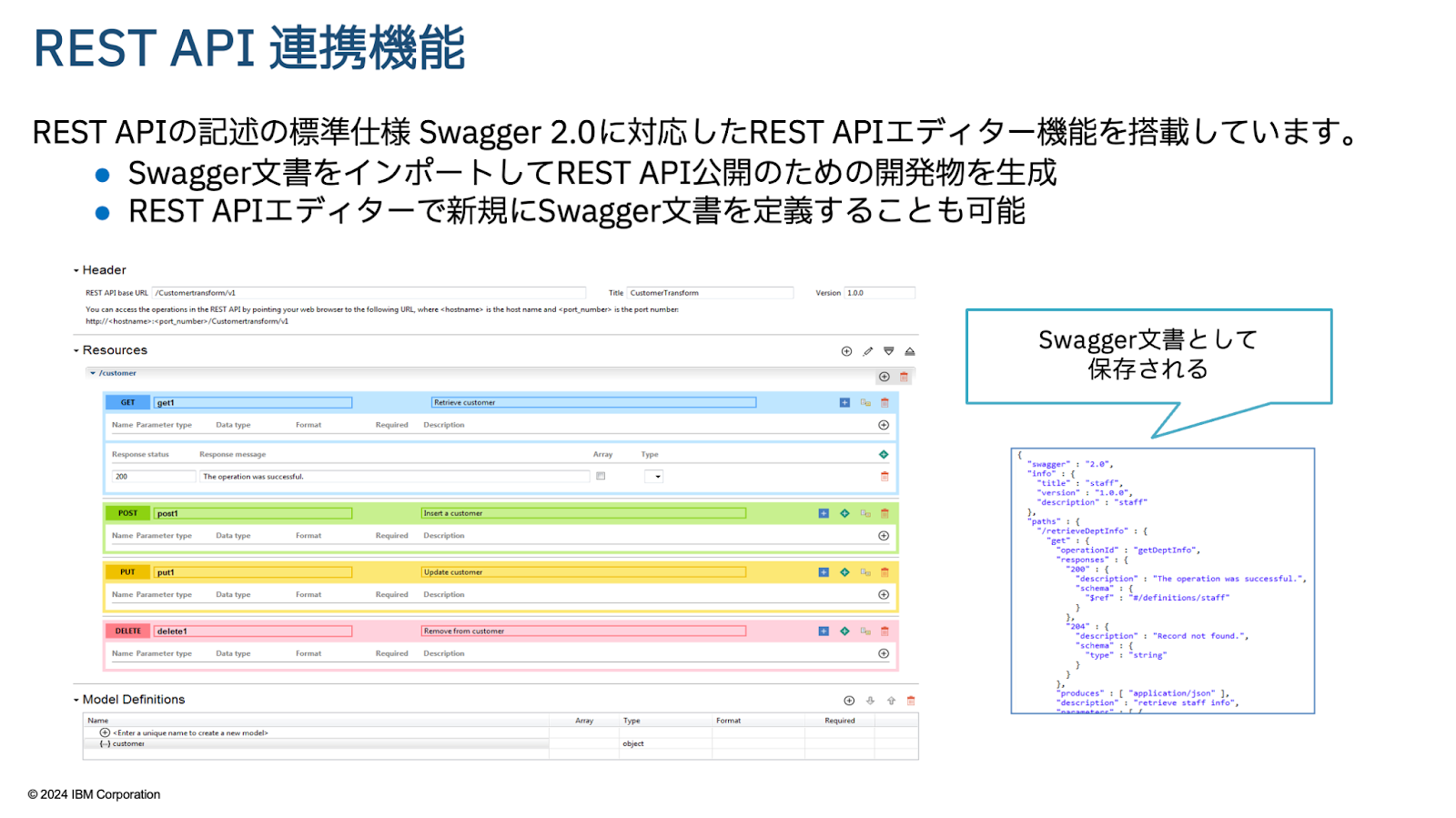Click the copy icon on PUT put1 row
This screenshot has width=1456, height=818.
pyautogui.click(x=865, y=572)
